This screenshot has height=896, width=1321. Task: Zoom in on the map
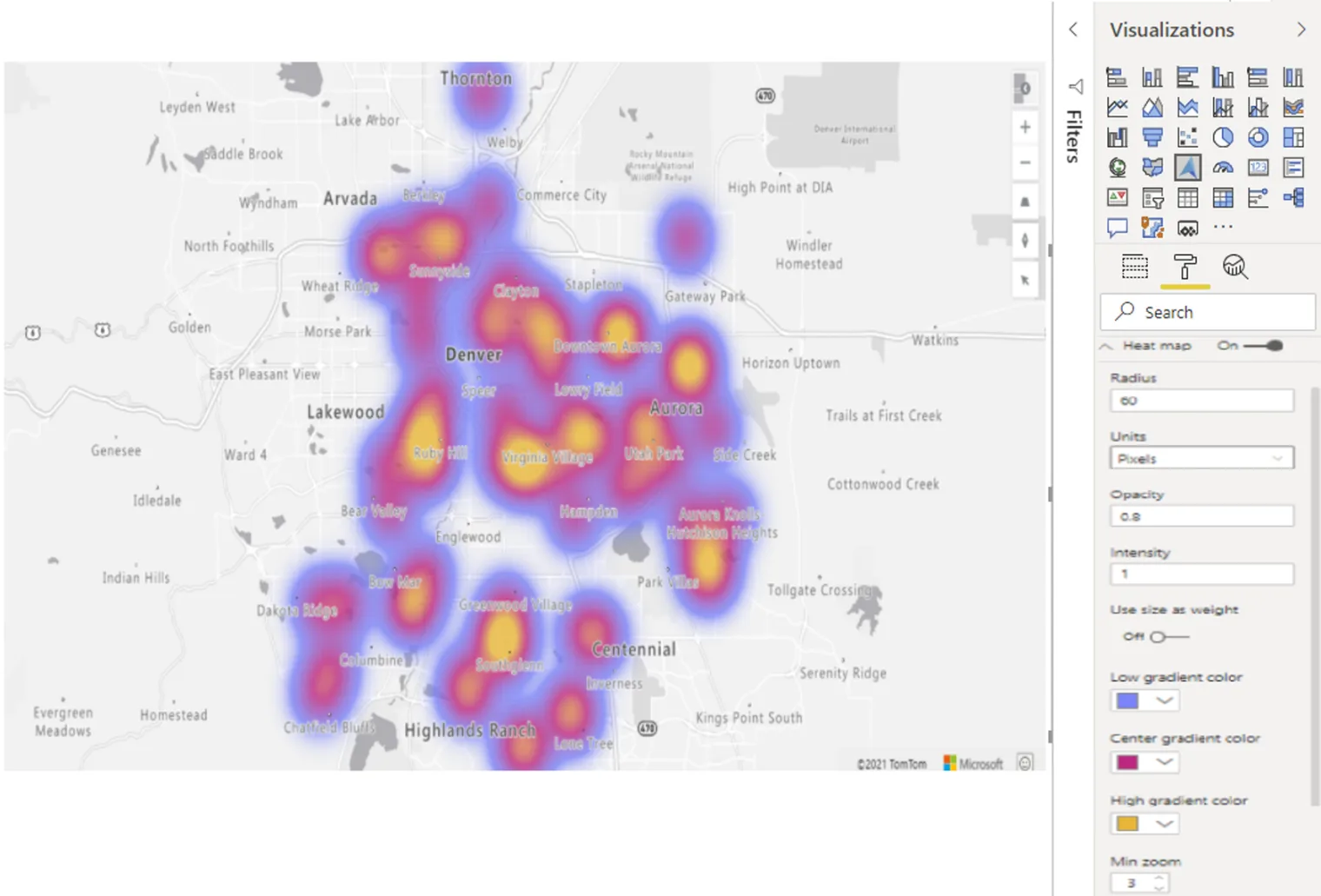pos(1026,127)
